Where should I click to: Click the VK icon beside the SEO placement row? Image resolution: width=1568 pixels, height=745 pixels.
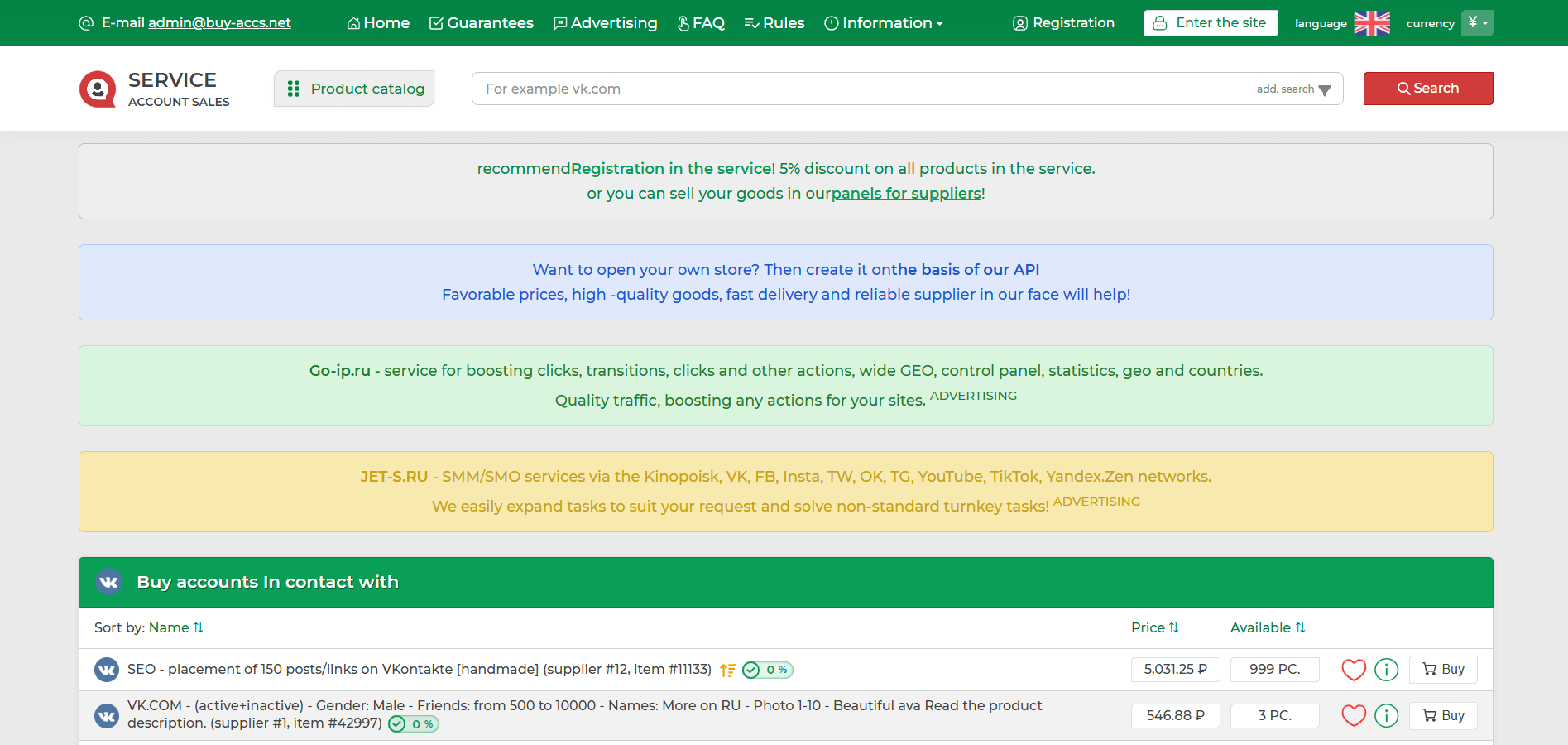click(107, 669)
